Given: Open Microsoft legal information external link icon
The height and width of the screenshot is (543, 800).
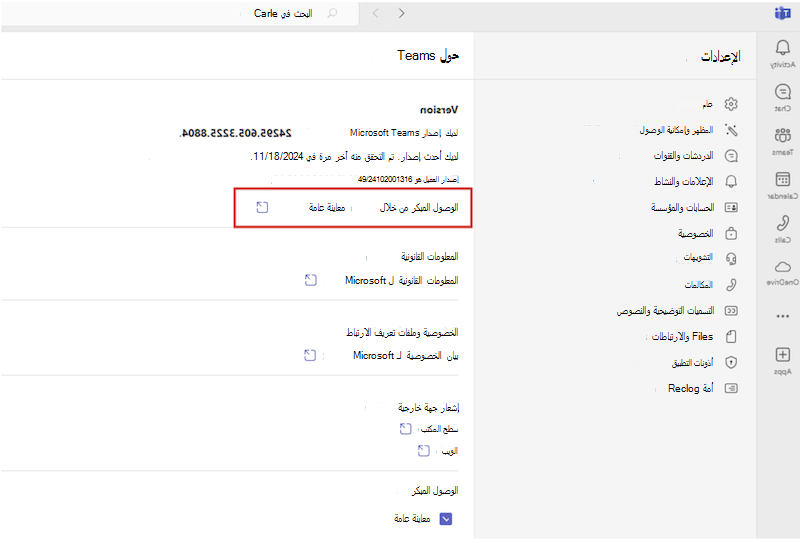Looking at the screenshot, I should coord(311,280).
